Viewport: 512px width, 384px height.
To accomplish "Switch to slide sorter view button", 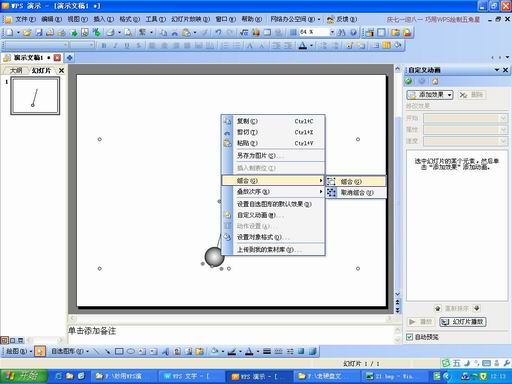I will (13, 340).
